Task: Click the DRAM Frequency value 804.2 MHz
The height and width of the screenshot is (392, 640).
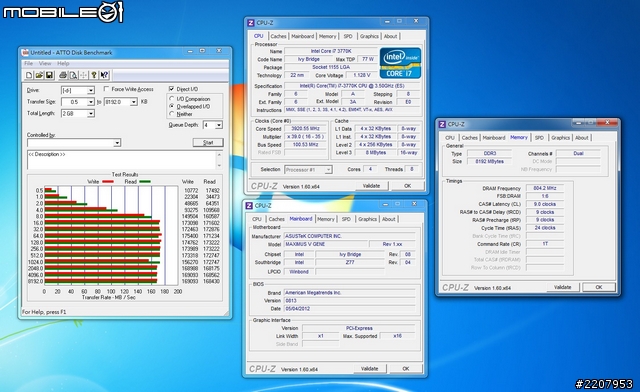Action: [x=544, y=188]
